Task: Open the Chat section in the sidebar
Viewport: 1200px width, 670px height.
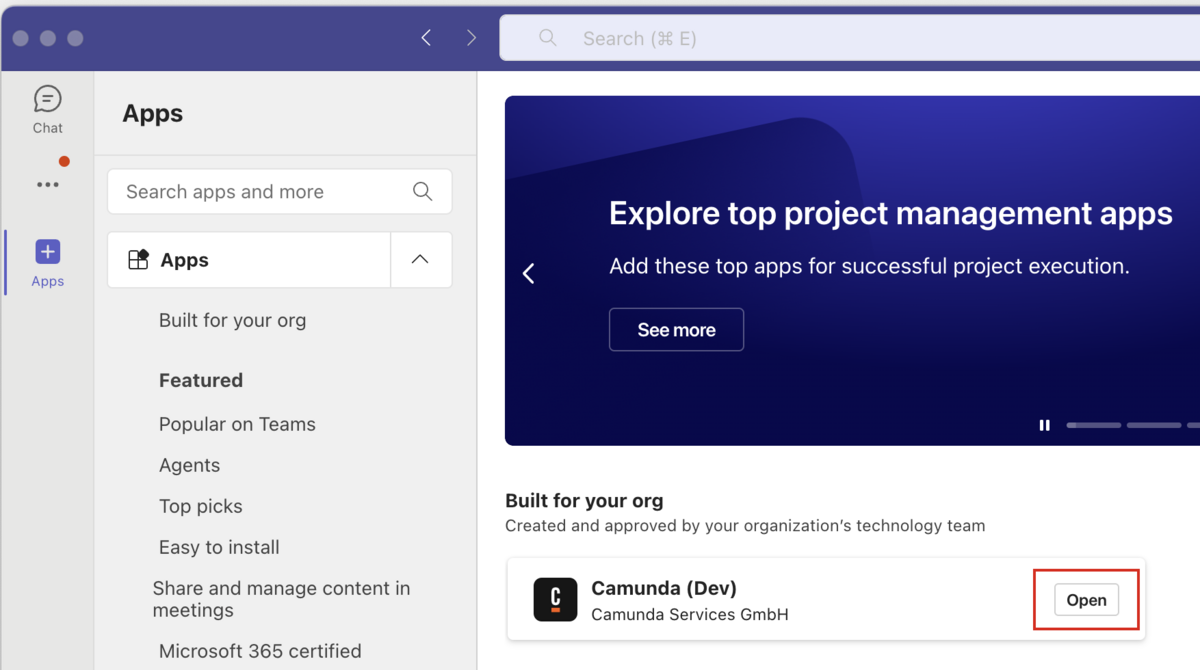Action: click(x=47, y=108)
